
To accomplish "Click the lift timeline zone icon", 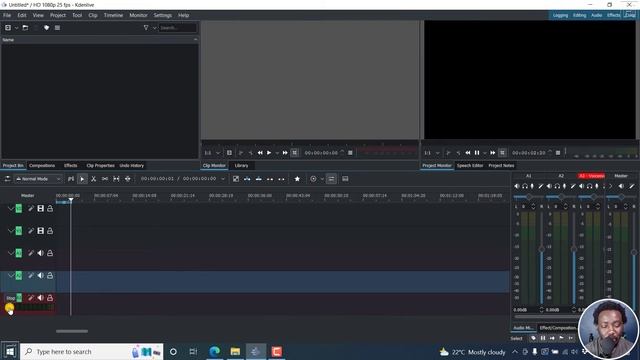I will [281, 179].
